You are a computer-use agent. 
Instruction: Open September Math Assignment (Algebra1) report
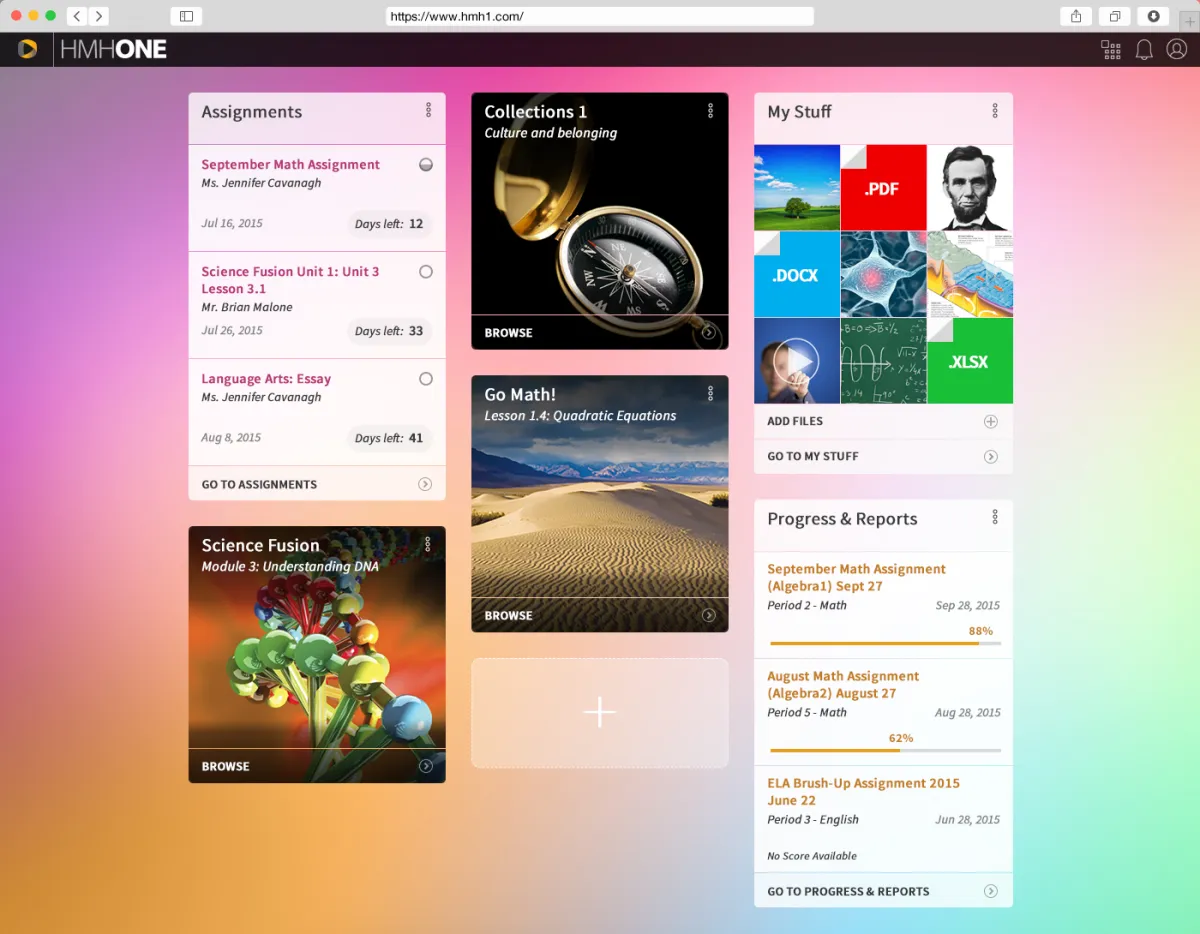[x=856, y=578]
